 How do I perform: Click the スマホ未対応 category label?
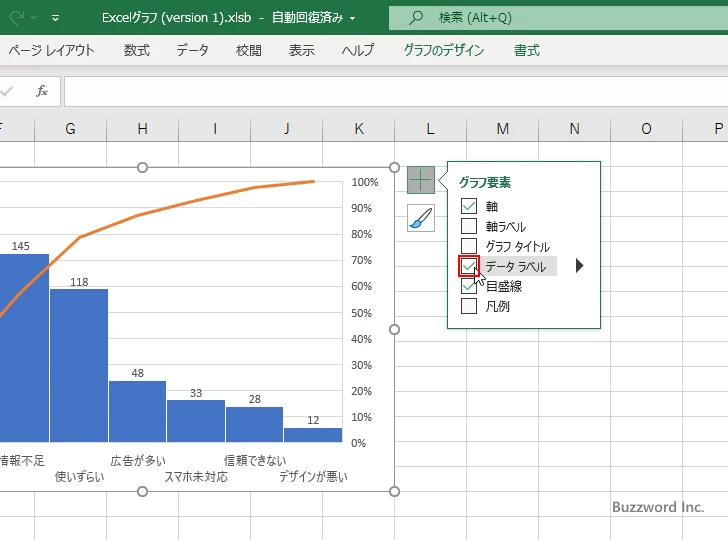point(196,476)
